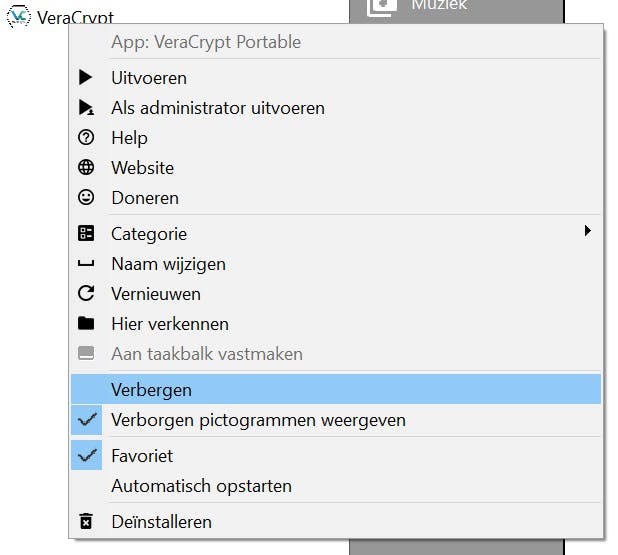Click the play icon beside Uitvoeren

pos(86,77)
